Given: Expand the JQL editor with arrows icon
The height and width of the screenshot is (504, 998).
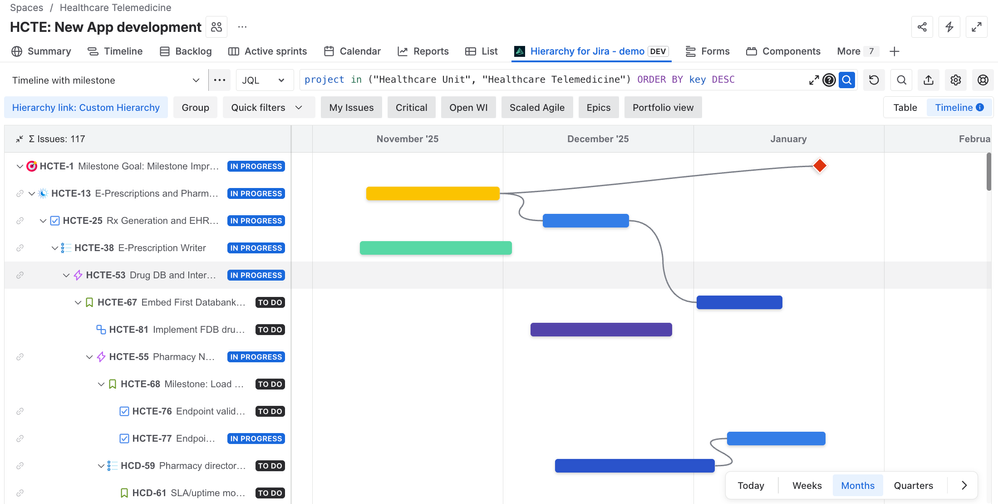Looking at the screenshot, I should 814,80.
